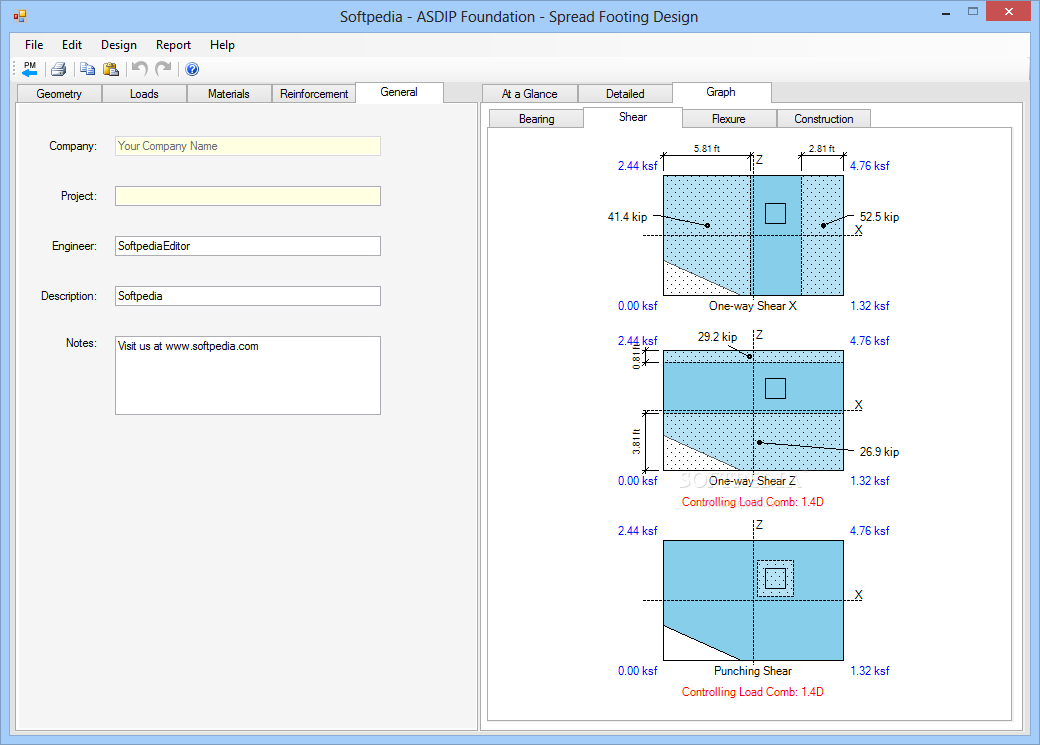Click the 26.9 kip shear value
This screenshot has height=745, width=1040.
click(879, 452)
